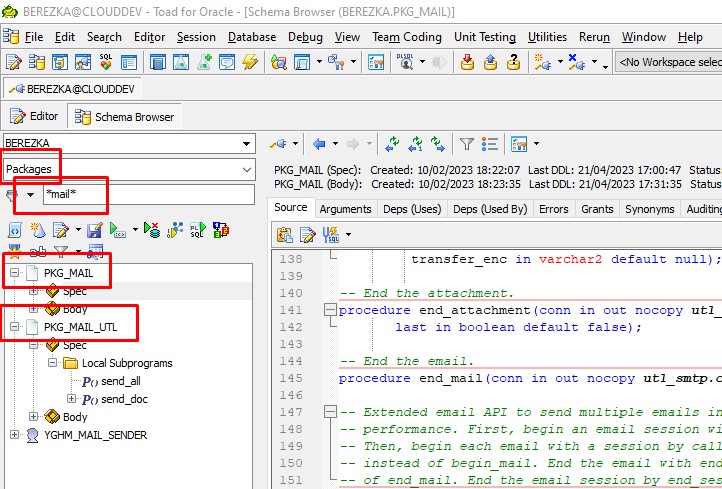Click the PL SQL green play icon
The height and width of the screenshot is (489, 722).
tap(198, 229)
